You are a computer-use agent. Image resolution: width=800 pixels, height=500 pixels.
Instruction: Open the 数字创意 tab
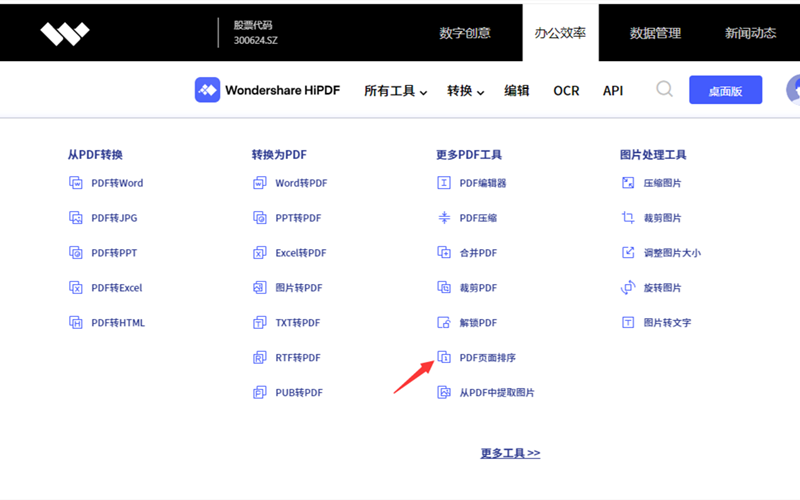465,33
